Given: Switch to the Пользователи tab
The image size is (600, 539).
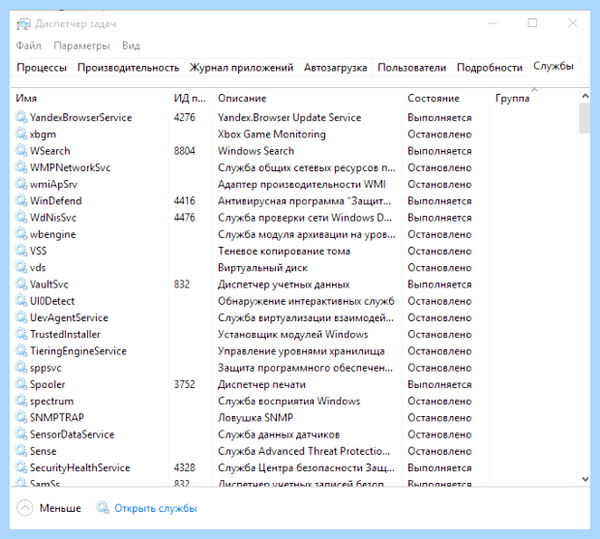Looking at the screenshot, I should tap(412, 68).
